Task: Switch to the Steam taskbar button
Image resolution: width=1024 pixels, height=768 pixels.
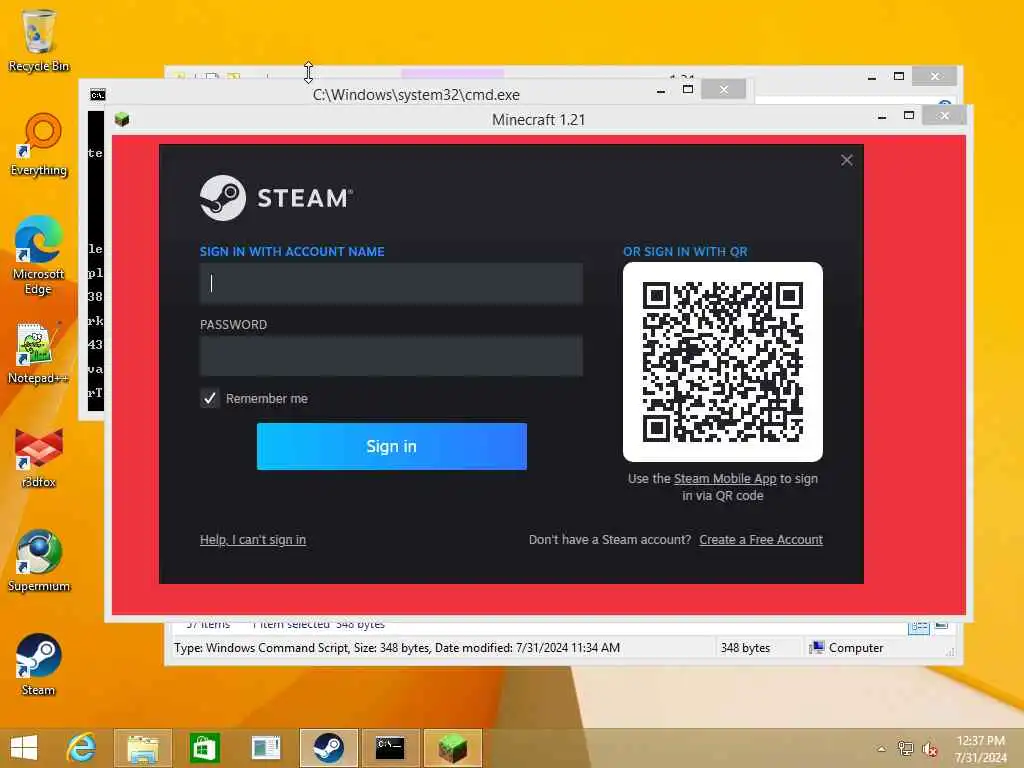Action: pos(328,748)
